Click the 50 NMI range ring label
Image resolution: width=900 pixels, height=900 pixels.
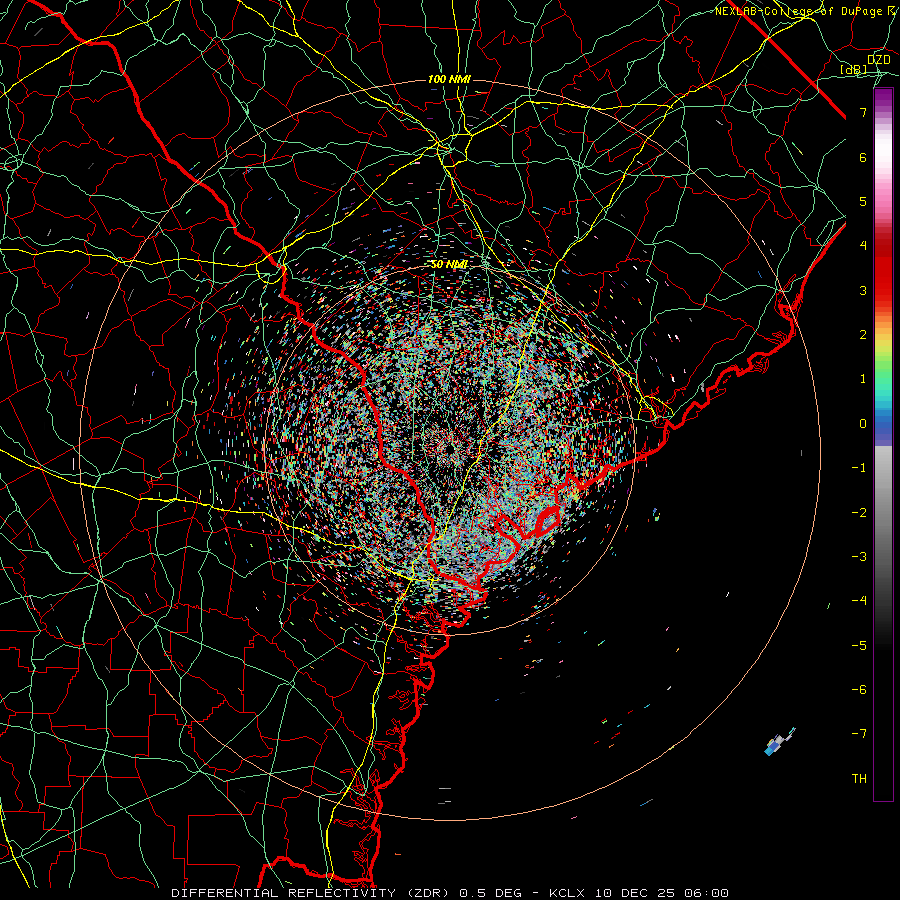coord(449,264)
